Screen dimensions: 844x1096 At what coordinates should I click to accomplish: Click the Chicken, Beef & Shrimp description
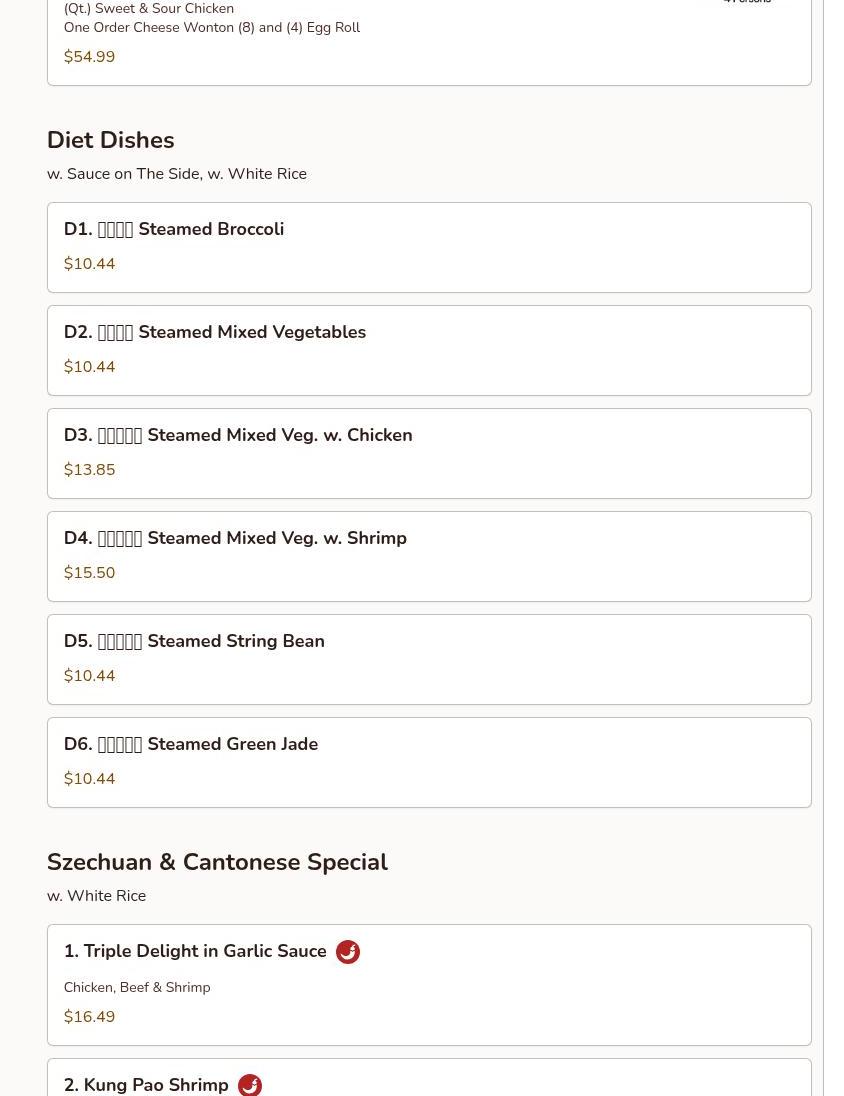pyautogui.click(x=137, y=988)
